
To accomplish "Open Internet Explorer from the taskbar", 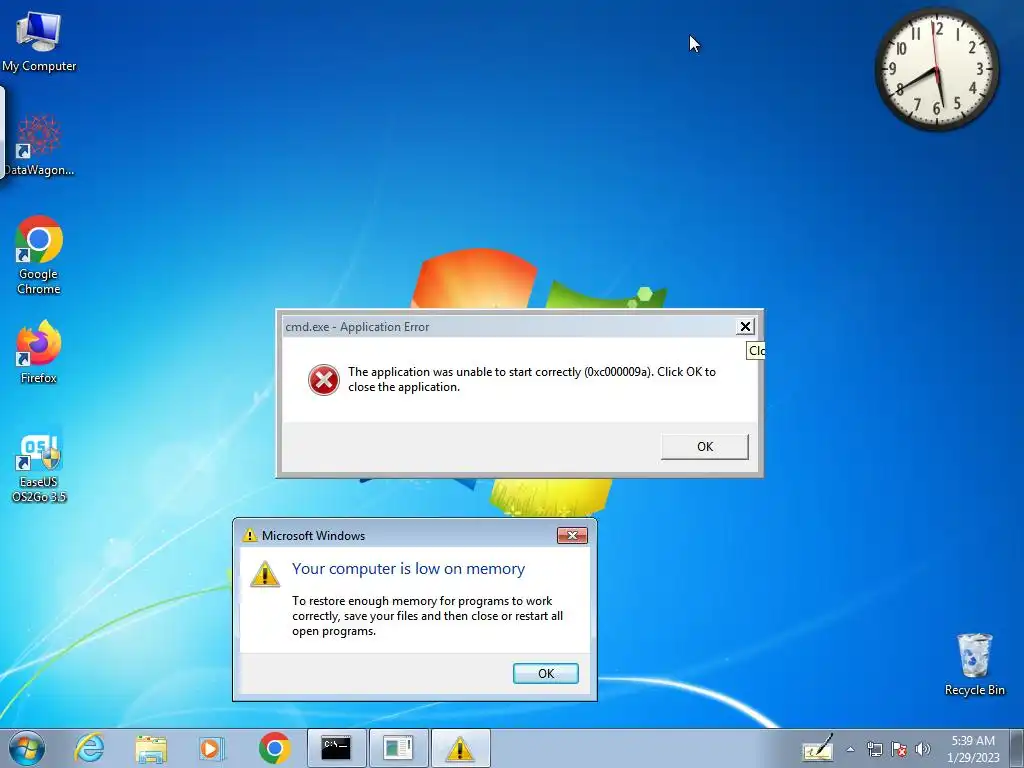I will click(x=89, y=748).
